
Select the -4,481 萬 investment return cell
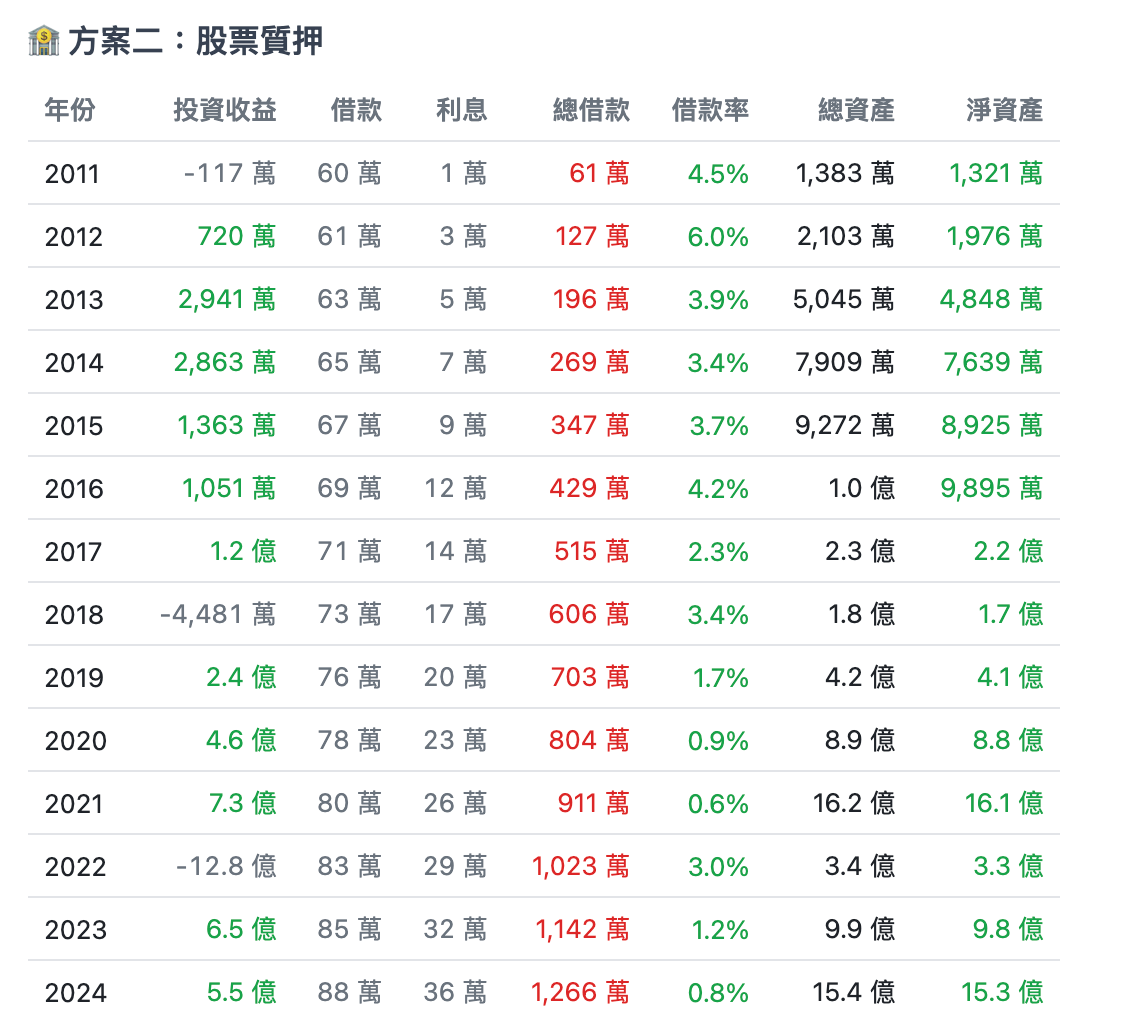(217, 614)
